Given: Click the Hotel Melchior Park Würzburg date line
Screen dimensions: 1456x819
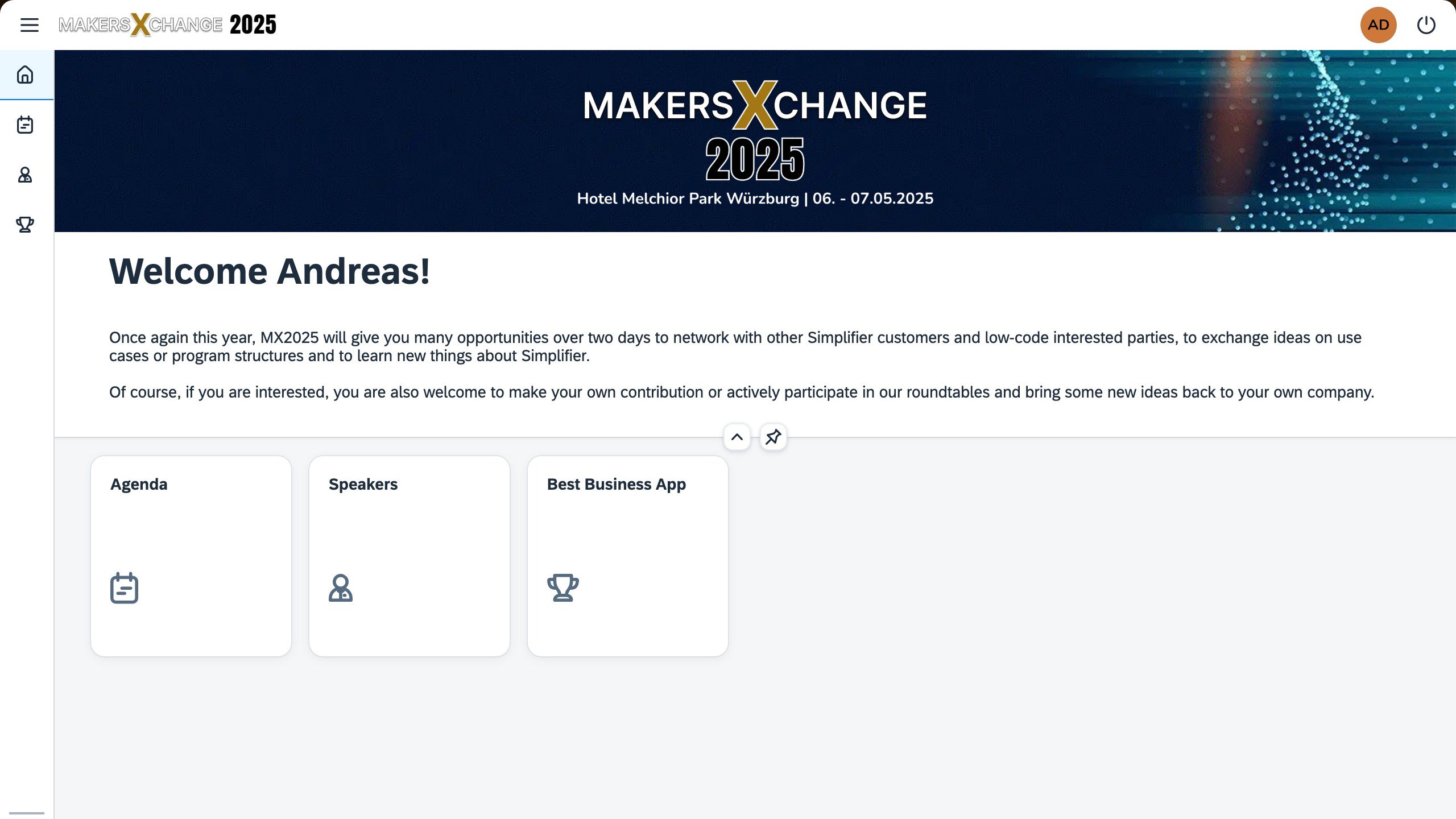Looking at the screenshot, I should (755, 198).
